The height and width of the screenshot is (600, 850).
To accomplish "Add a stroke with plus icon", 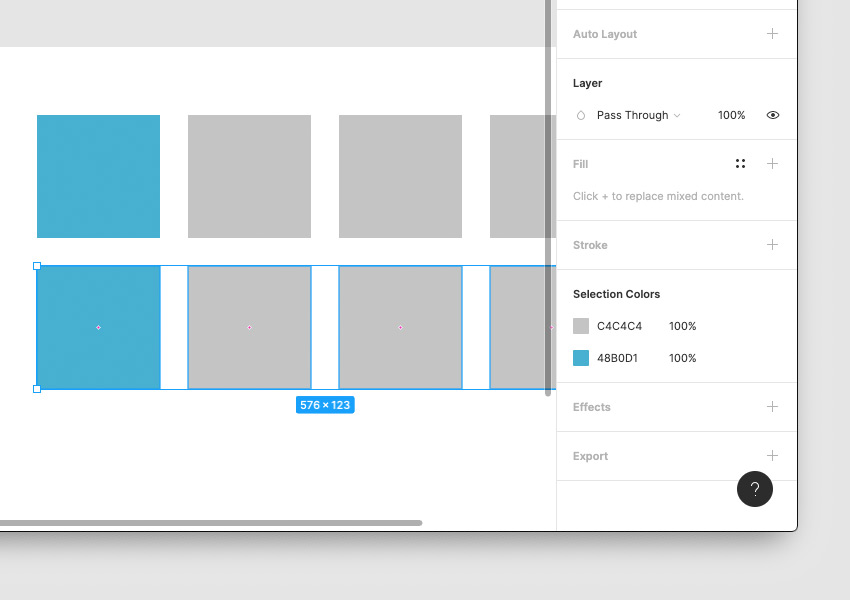I will (772, 245).
